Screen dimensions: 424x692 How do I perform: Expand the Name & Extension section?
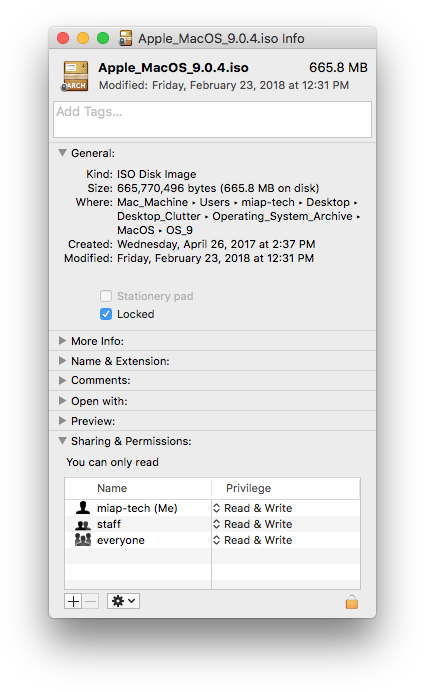coord(63,361)
